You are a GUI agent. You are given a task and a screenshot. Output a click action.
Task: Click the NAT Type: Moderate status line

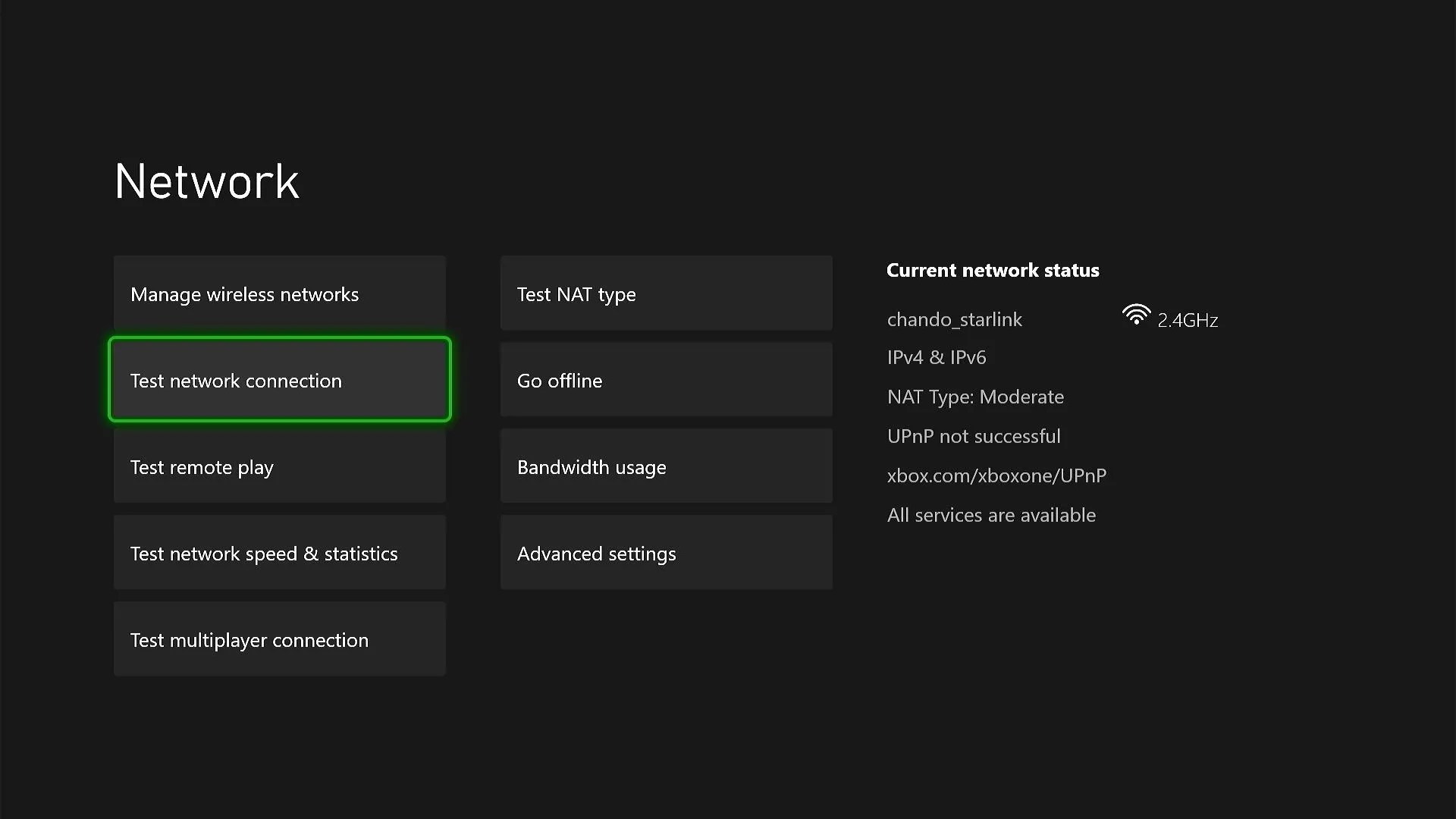pyautogui.click(x=975, y=397)
